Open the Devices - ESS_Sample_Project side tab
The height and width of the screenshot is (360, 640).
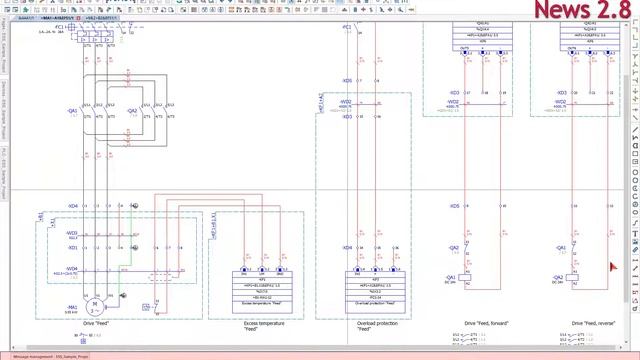(x=4, y=109)
